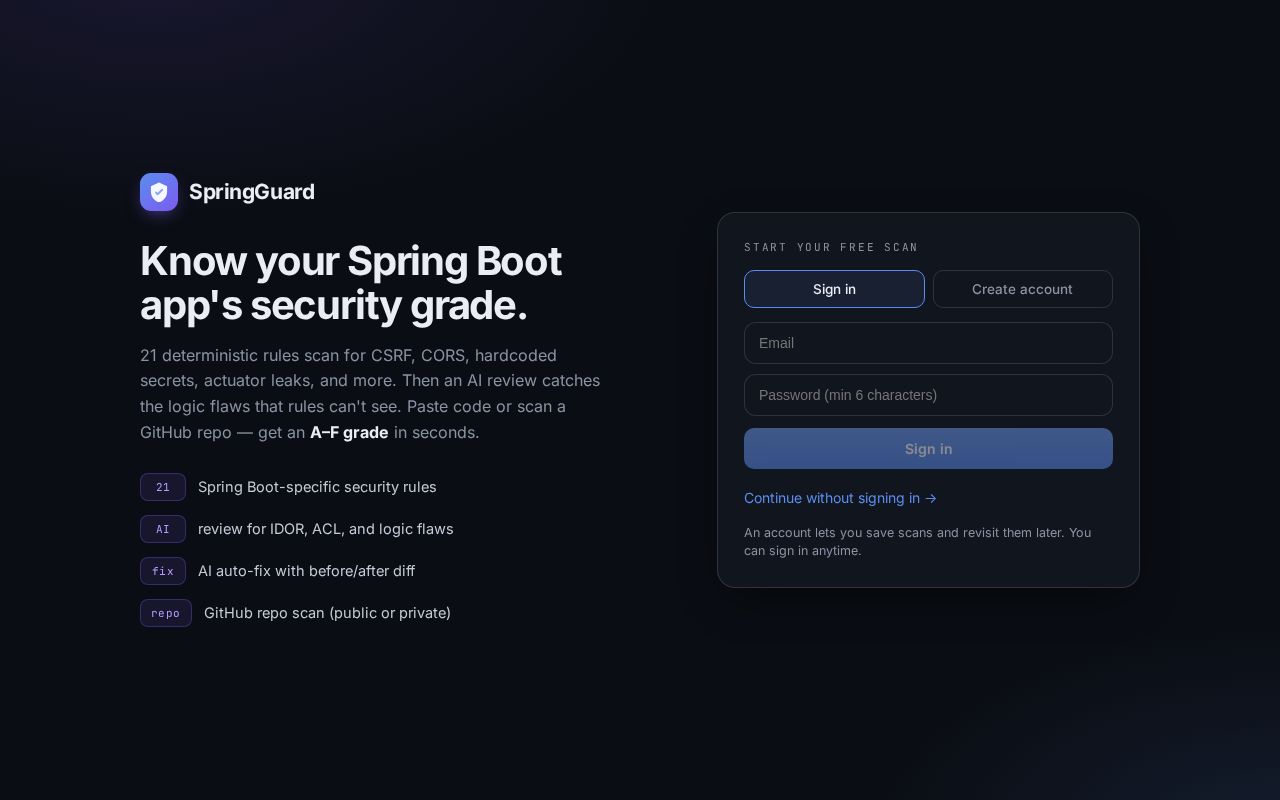
Task: Click the SpringGuard brand name text
Action: click(252, 192)
